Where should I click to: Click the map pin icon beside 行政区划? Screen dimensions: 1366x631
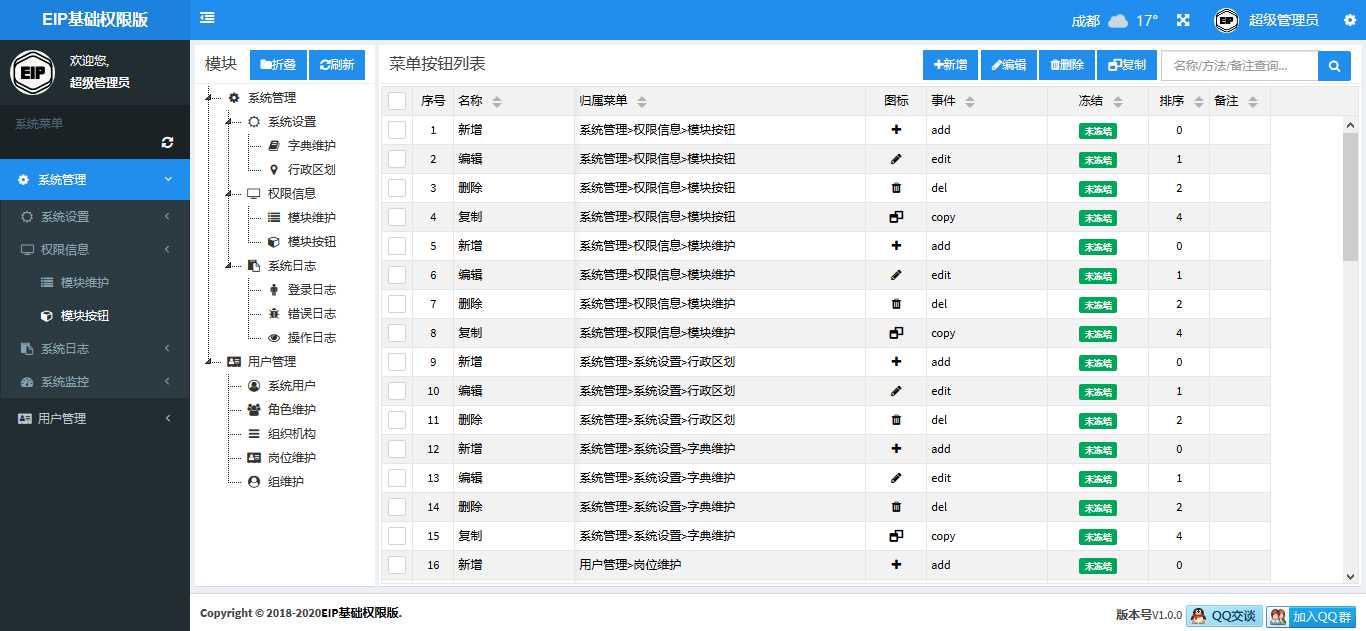[x=274, y=170]
